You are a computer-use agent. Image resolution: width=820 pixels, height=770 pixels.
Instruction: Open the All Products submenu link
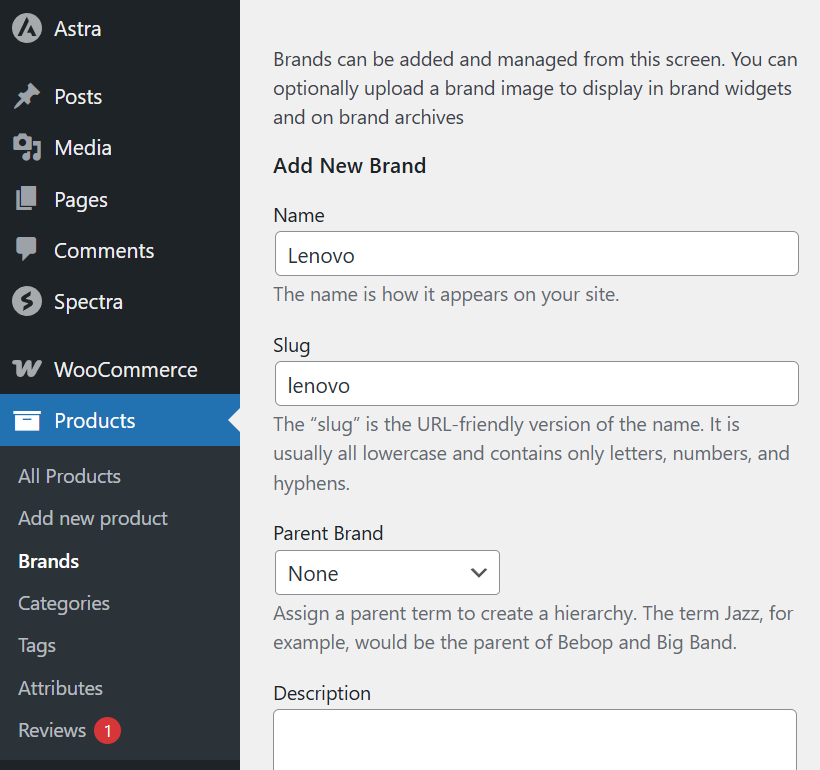click(70, 476)
